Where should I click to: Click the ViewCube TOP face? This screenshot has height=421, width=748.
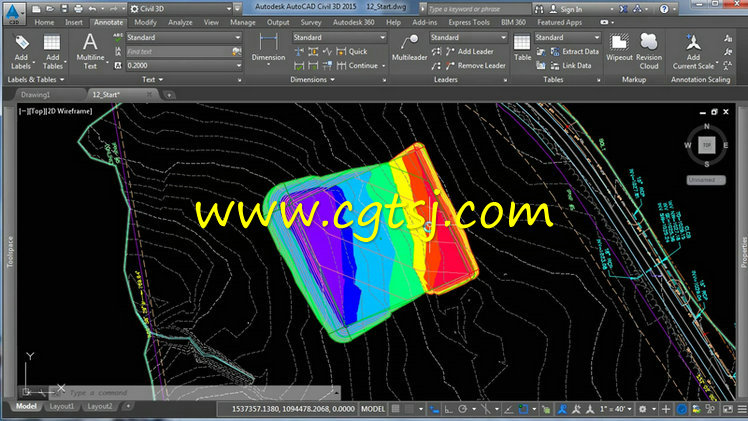[706, 145]
